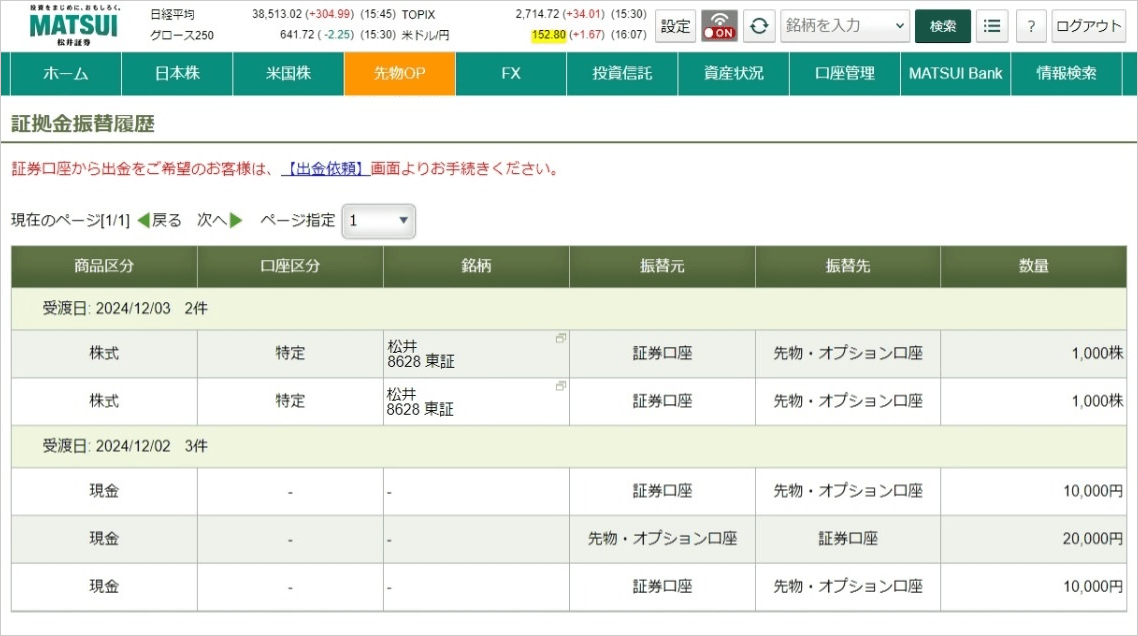This screenshot has height=636, width=1138.
Task: Click the refresh arrows icon
Action: [x=759, y=27]
